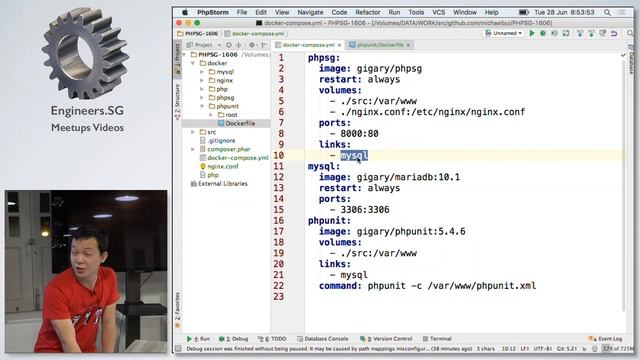Click the battery status icon

[524, 12]
